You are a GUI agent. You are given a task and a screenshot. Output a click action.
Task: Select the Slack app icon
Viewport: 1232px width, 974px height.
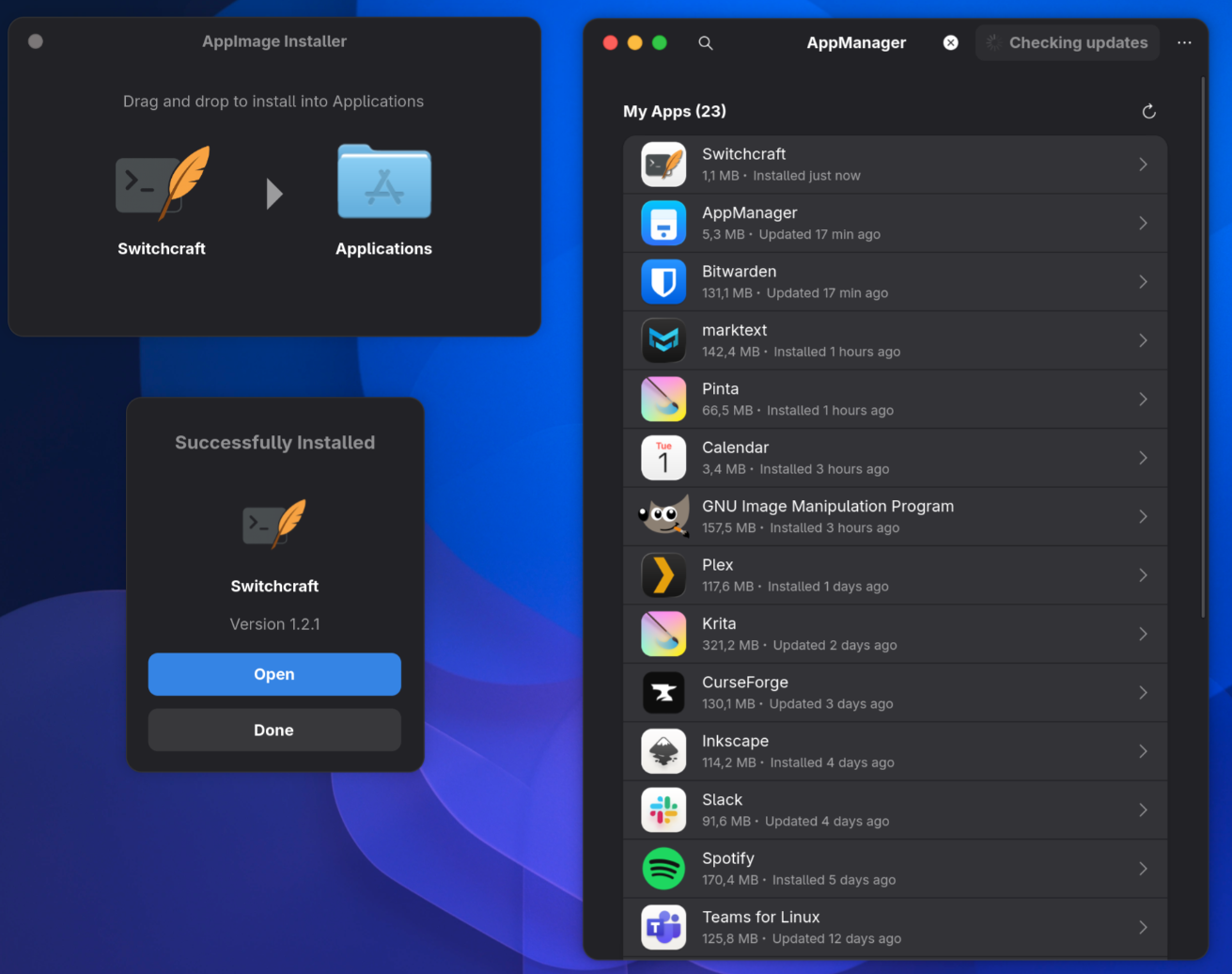663,810
